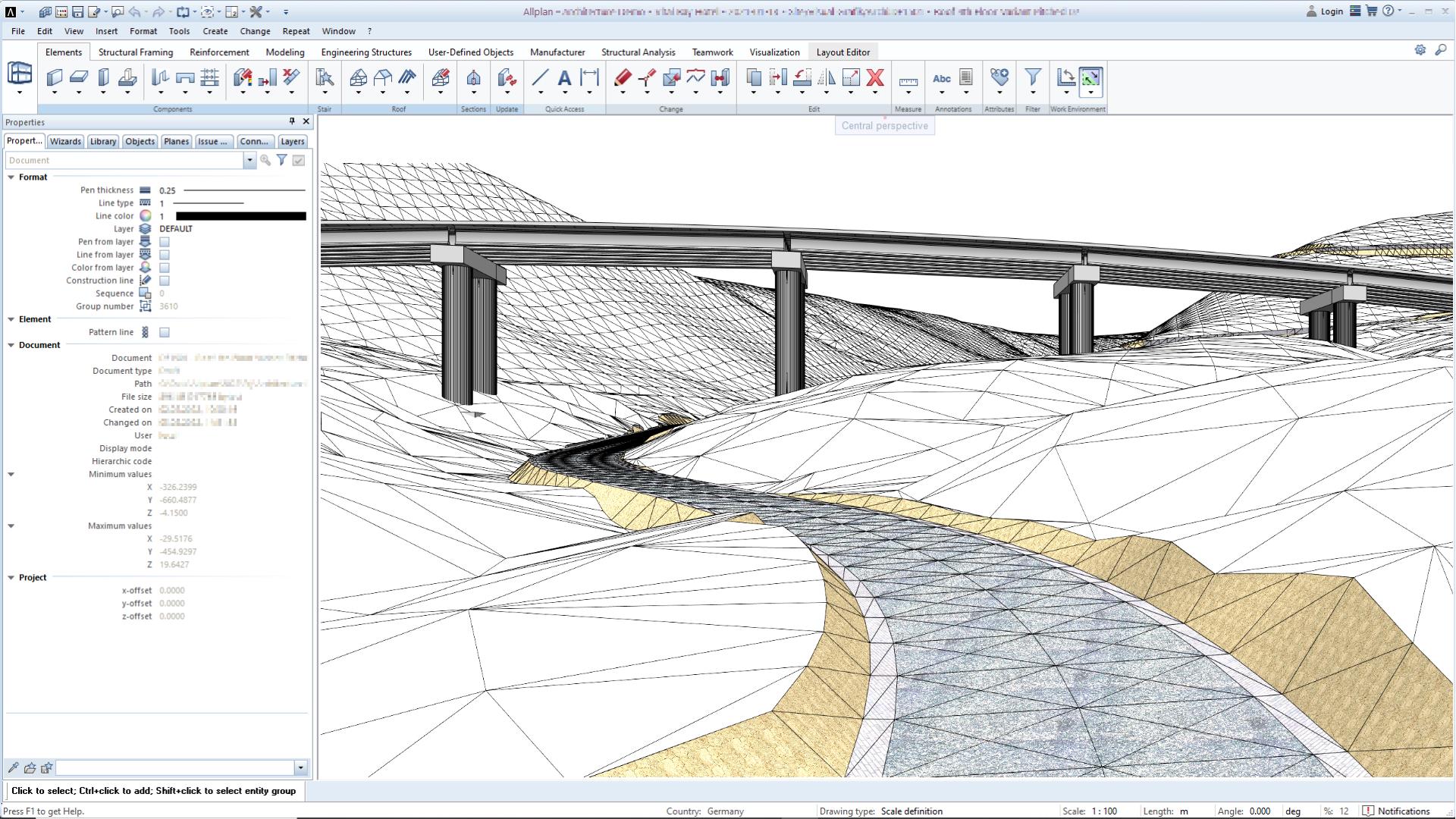Click the Stair tool icon
Viewport: 1456px width, 819px height.
tap(325, 77)
